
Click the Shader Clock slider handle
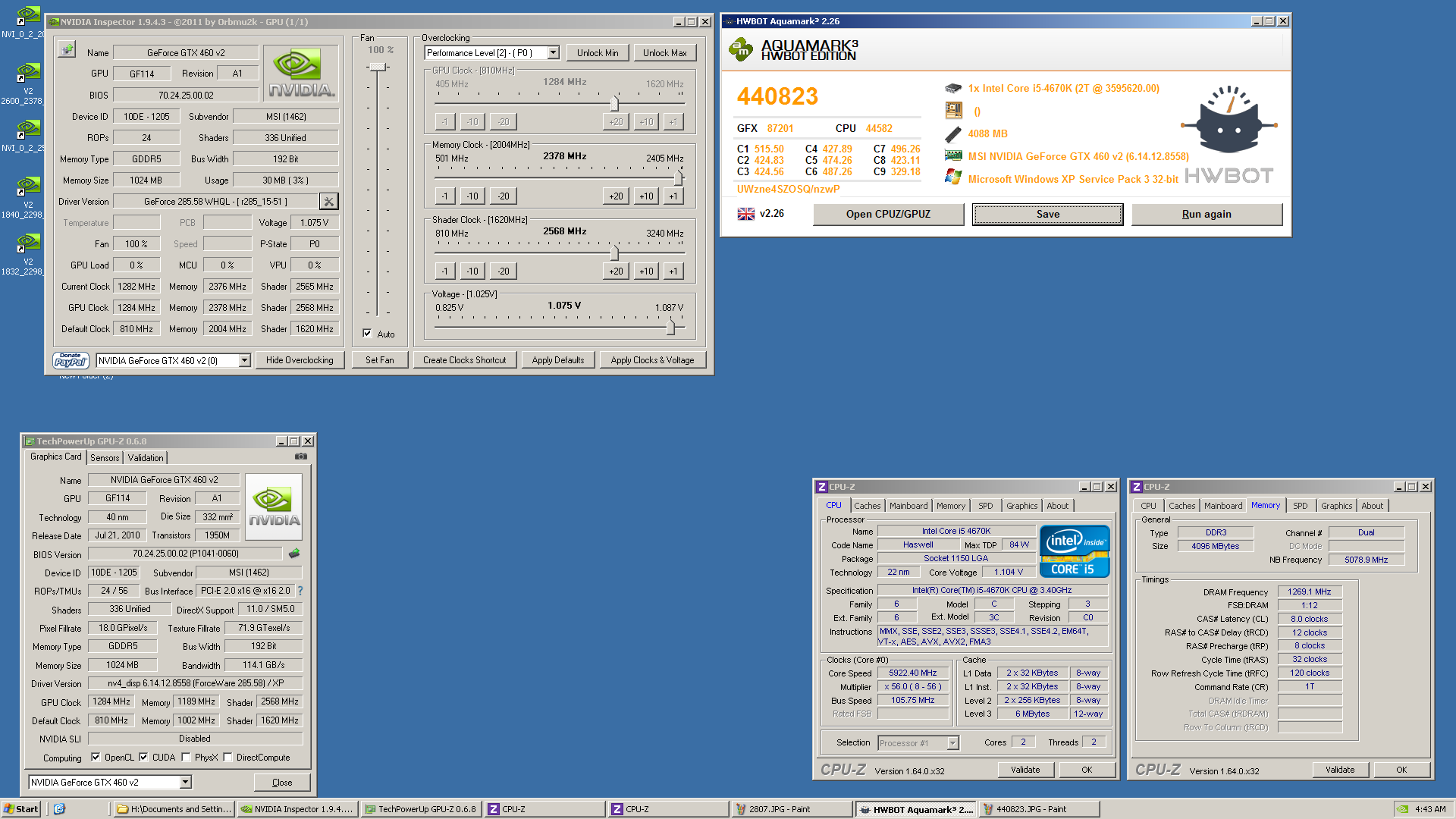coord(614,253)
